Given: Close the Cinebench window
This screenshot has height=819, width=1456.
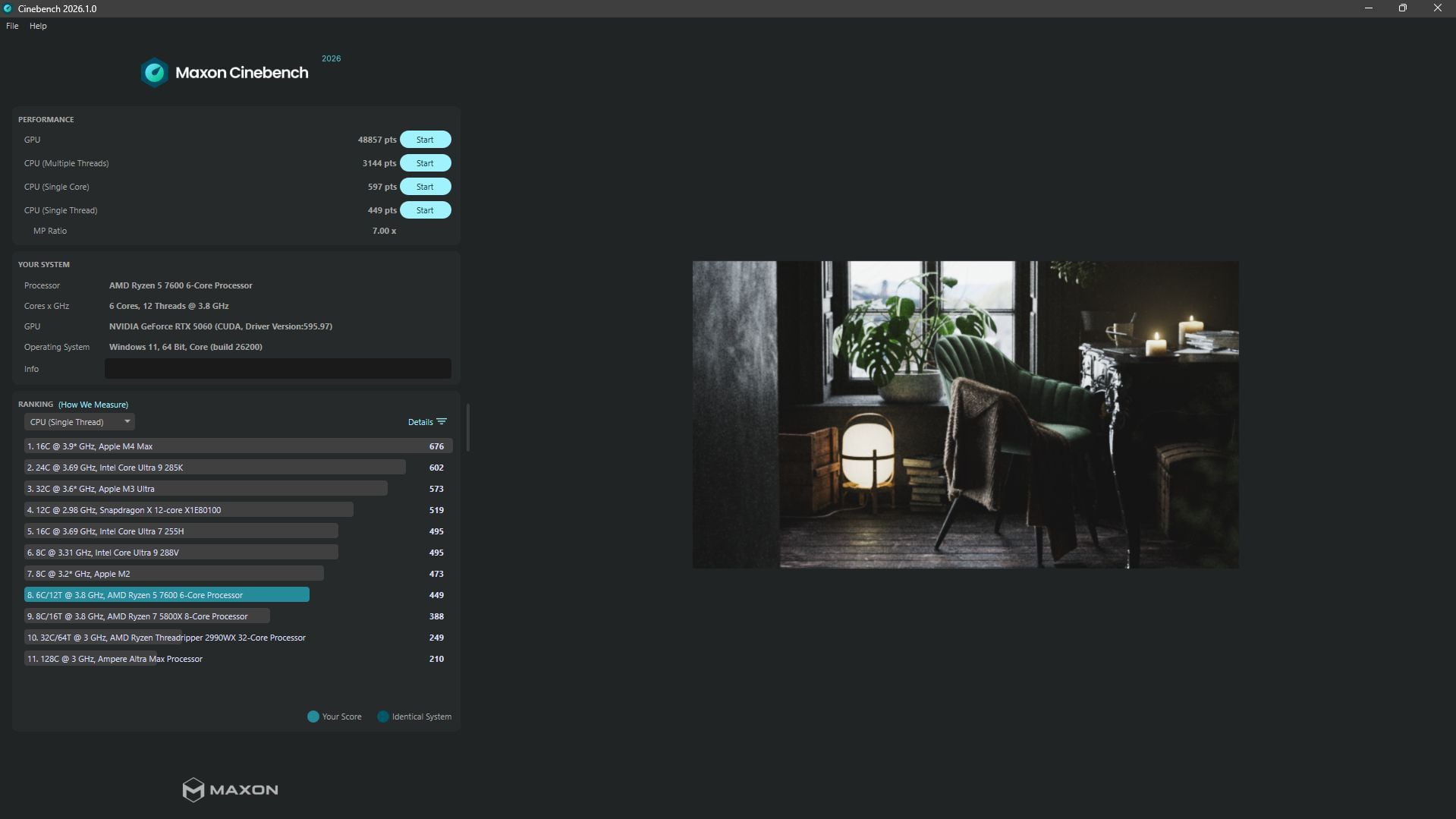Looking at the screenshot, I should (x=1438, y=8).
